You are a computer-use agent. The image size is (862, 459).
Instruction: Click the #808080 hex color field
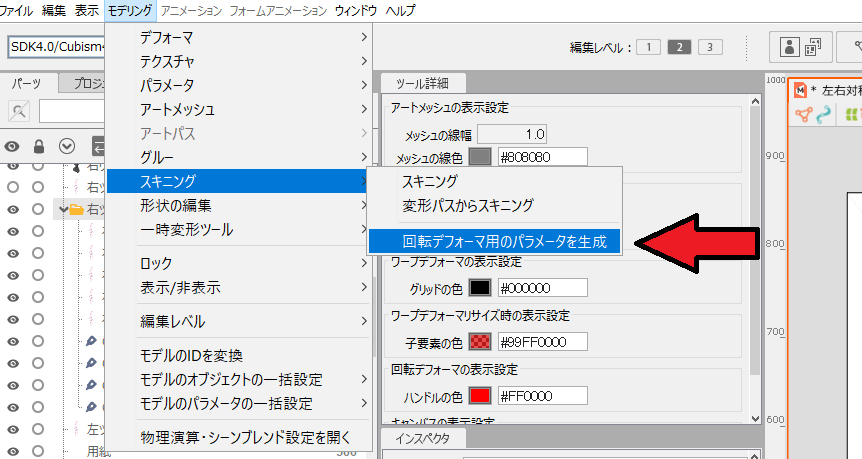(x=543, y=157)
